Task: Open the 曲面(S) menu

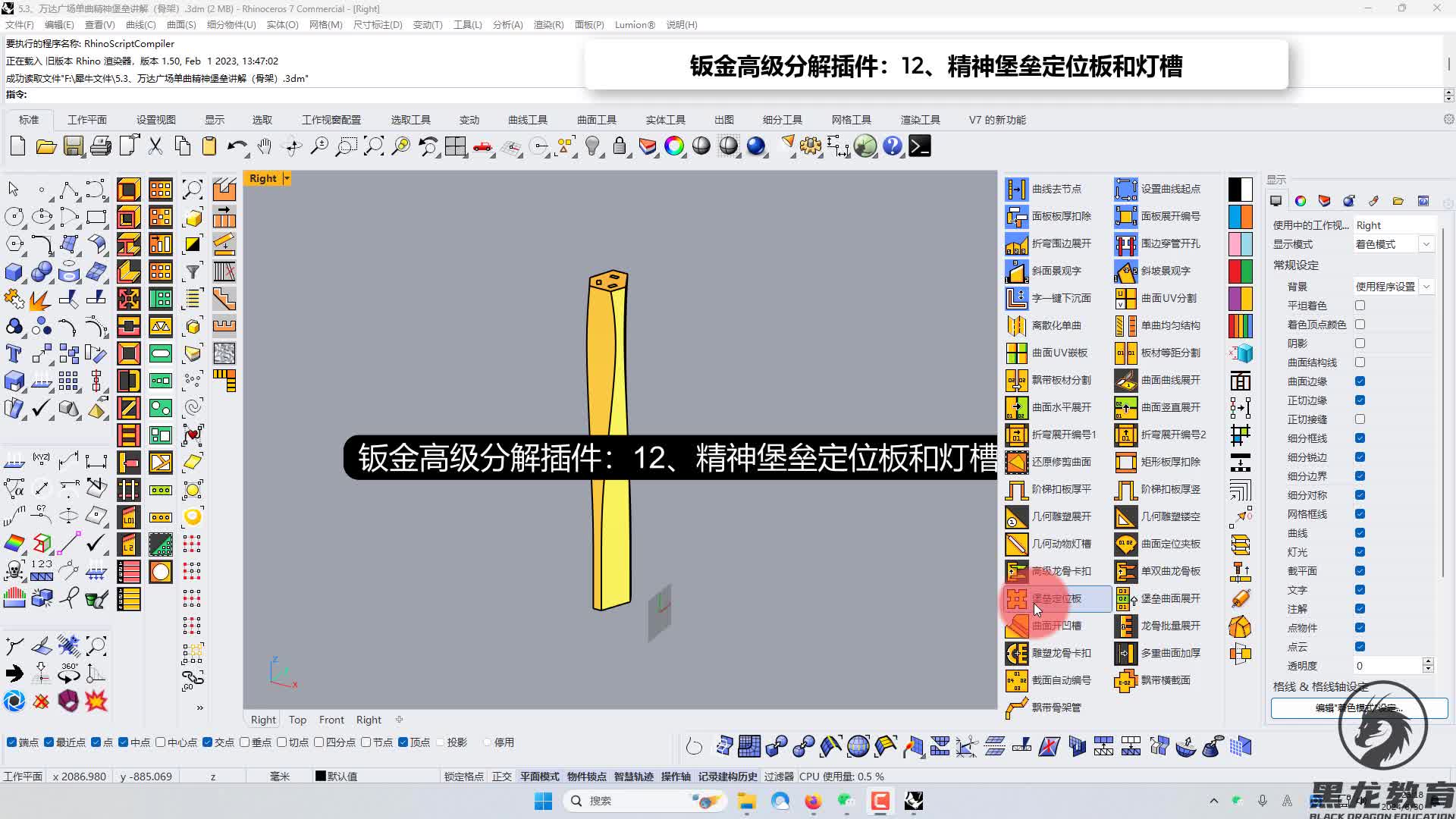Action: [181, 24]
